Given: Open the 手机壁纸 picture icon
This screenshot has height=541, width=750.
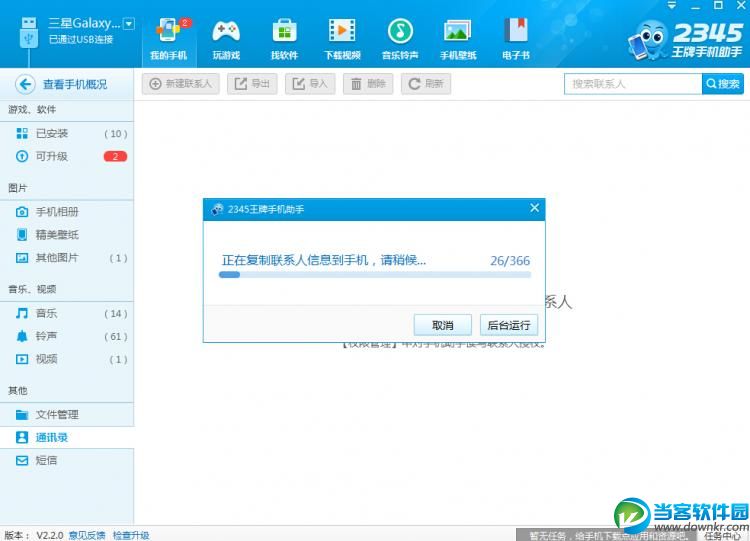Looking at the screenshot, I should (458, 31).
